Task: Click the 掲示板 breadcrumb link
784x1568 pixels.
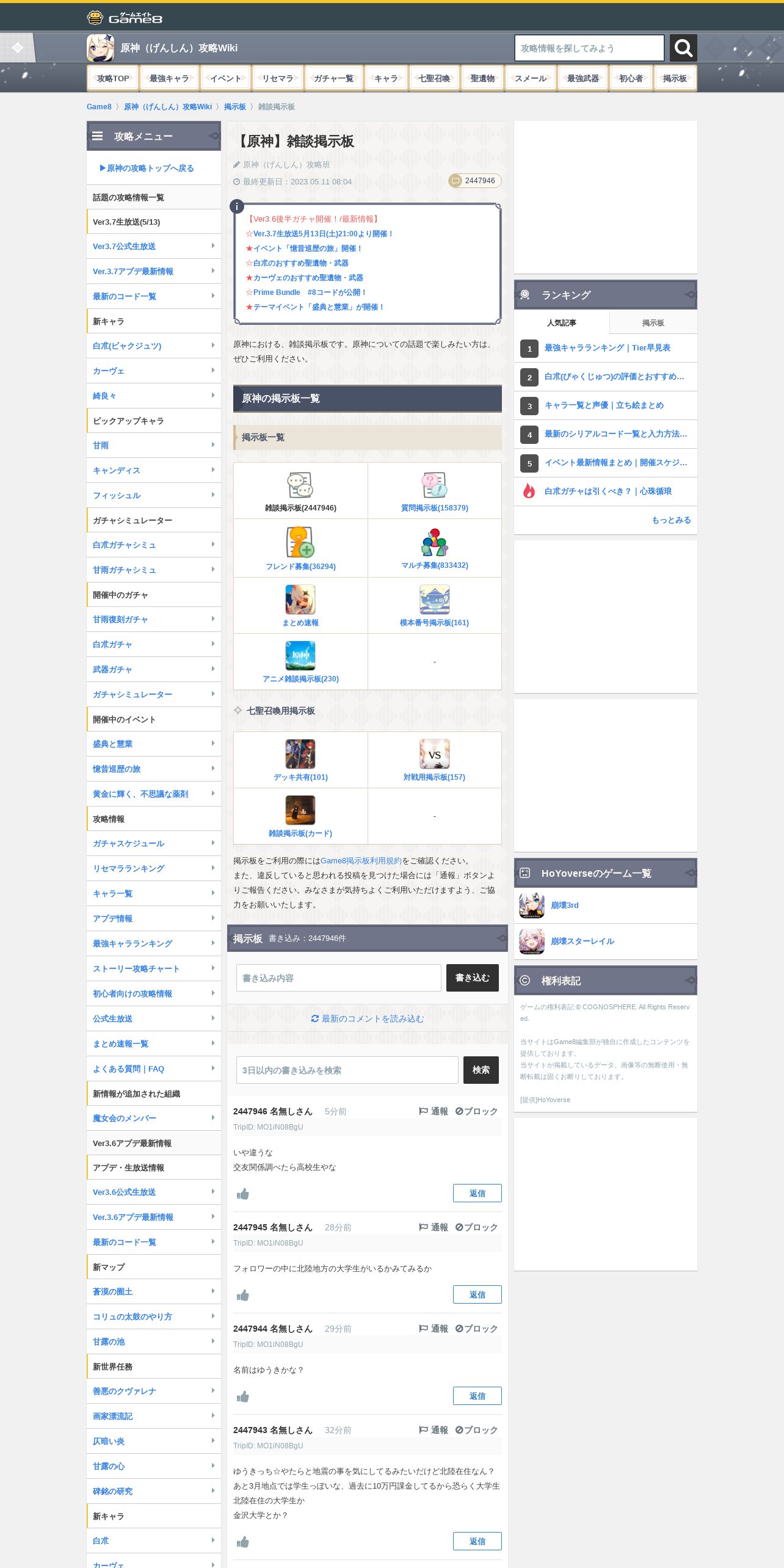Action: click(x=234, y=107)
